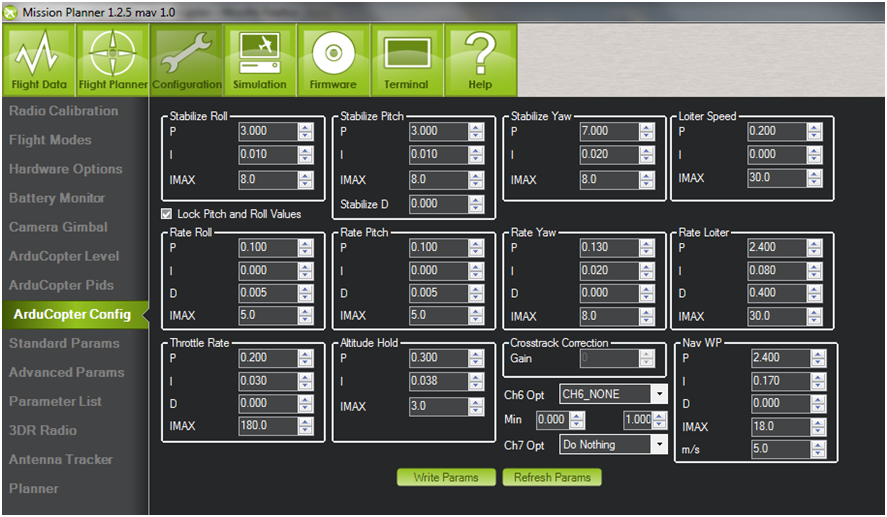Click the Ch6 max value stepper arrows
Screen dimensions: 887x517
click(x=660, y=420)
